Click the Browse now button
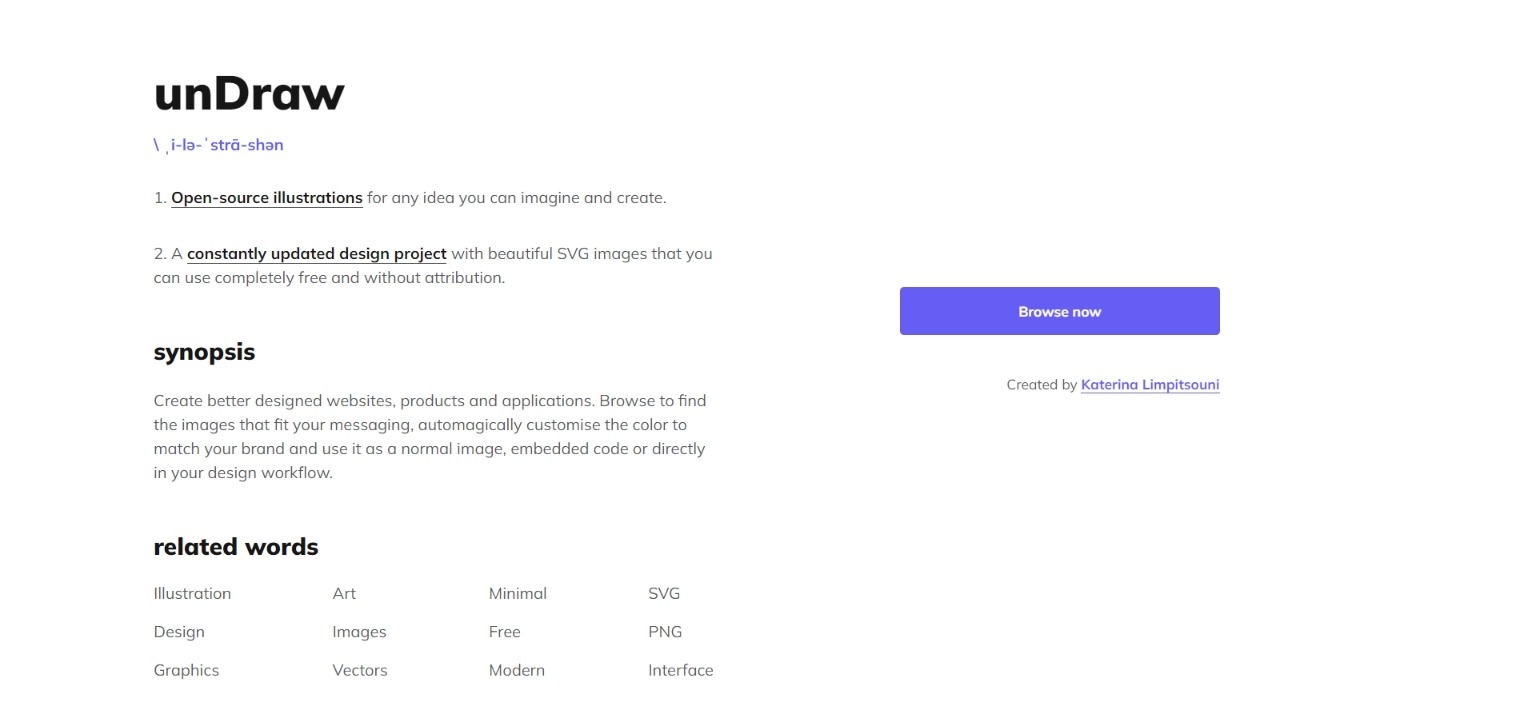 tap(1059, 311)
